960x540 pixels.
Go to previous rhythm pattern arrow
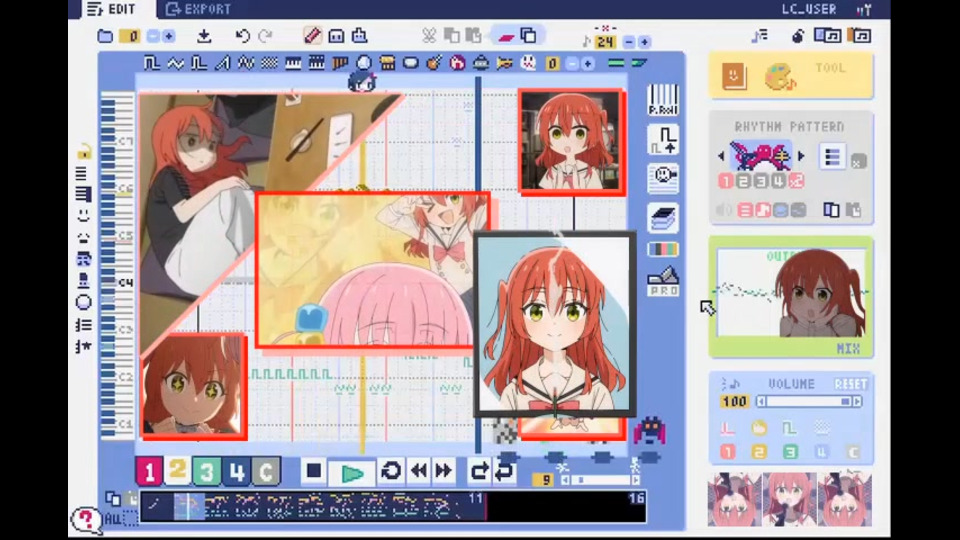pyautogui.click(x=721, y=157)
